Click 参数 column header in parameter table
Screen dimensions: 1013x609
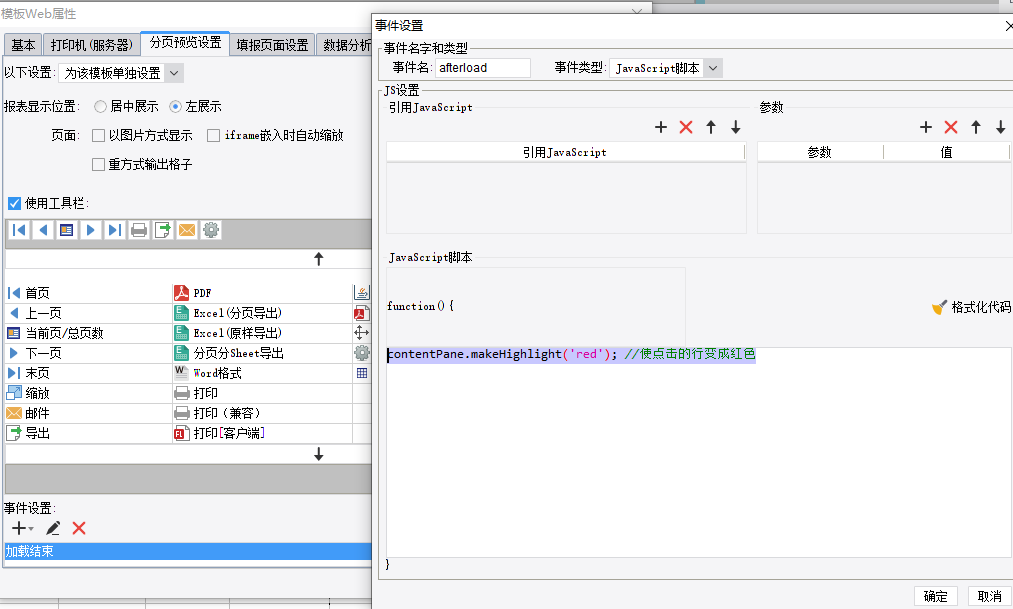(x=820, y=152)
